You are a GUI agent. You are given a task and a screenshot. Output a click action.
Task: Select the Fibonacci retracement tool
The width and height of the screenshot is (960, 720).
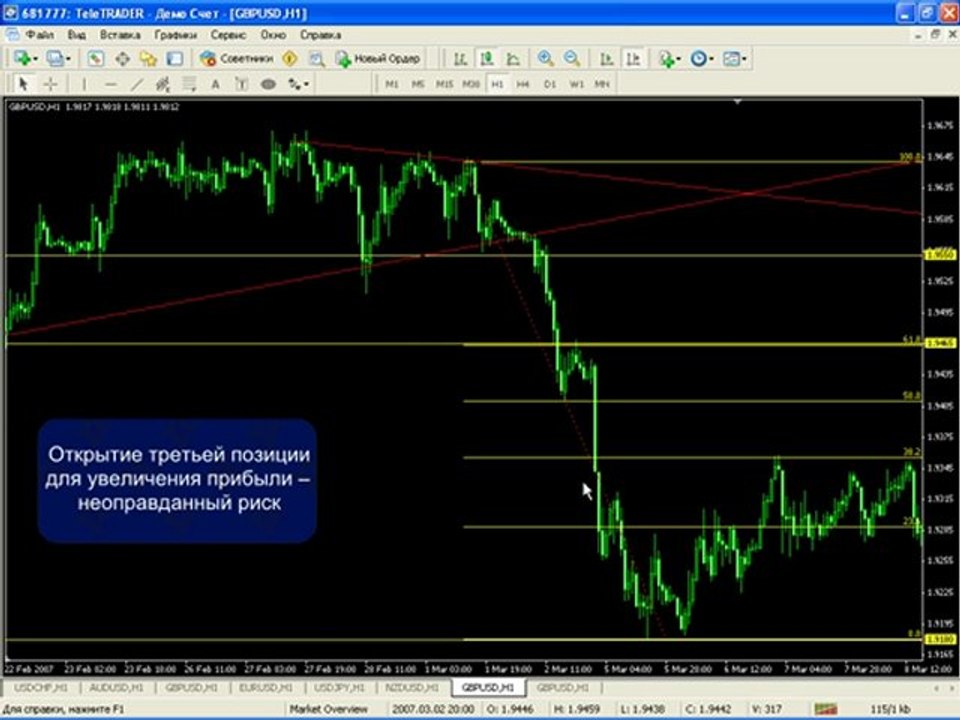189,84
